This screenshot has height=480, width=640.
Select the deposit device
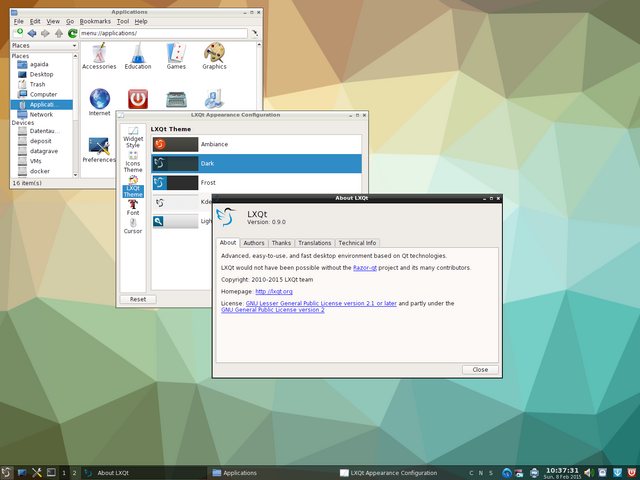tap(42, 141)
